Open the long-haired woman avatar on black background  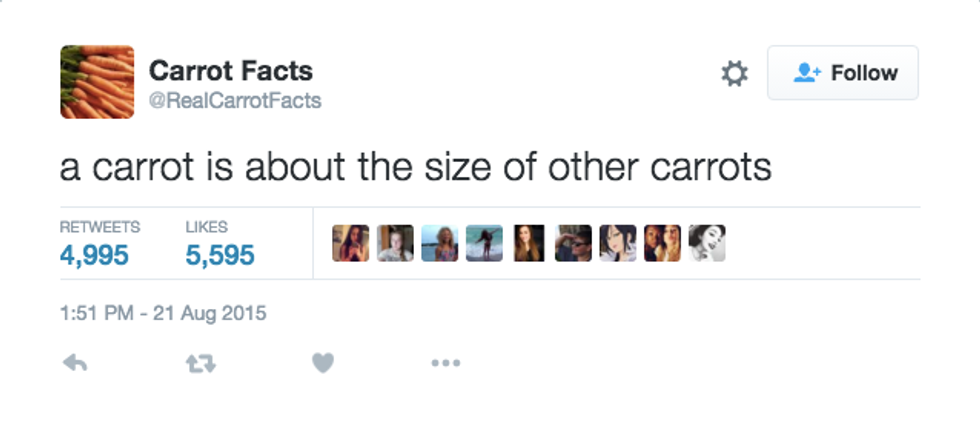529,243
